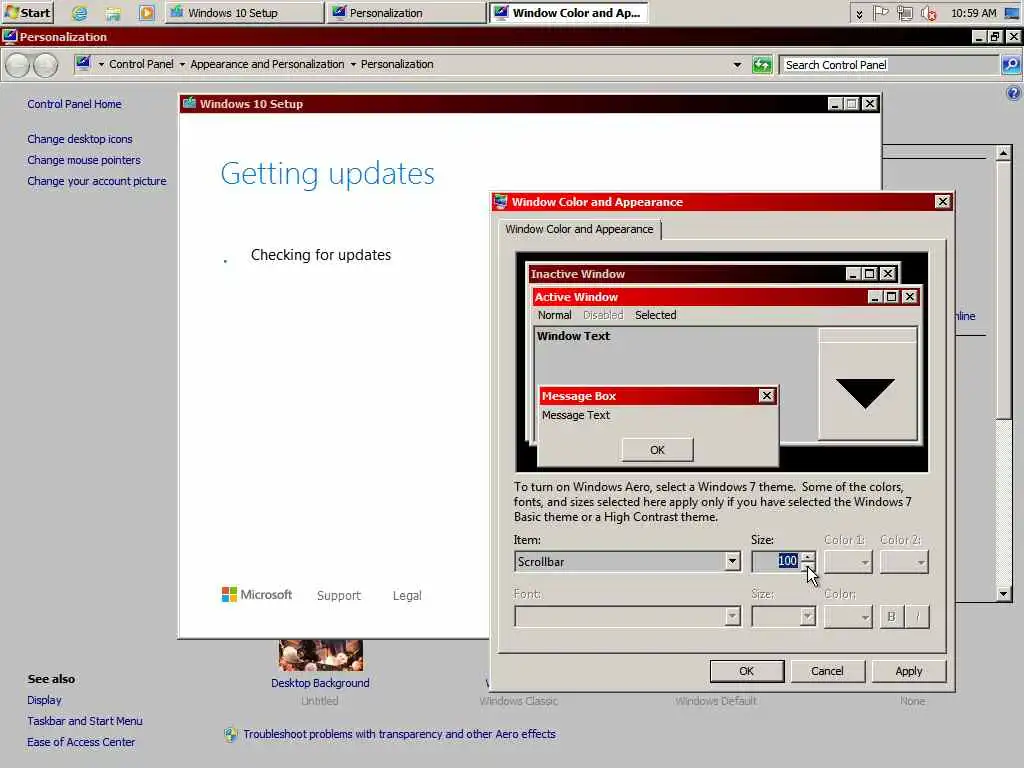Image resolution: width=1024 pixels, height=768 pixels.
Task: Click Control Panel breadcrumb
Action: click(141, 64)
